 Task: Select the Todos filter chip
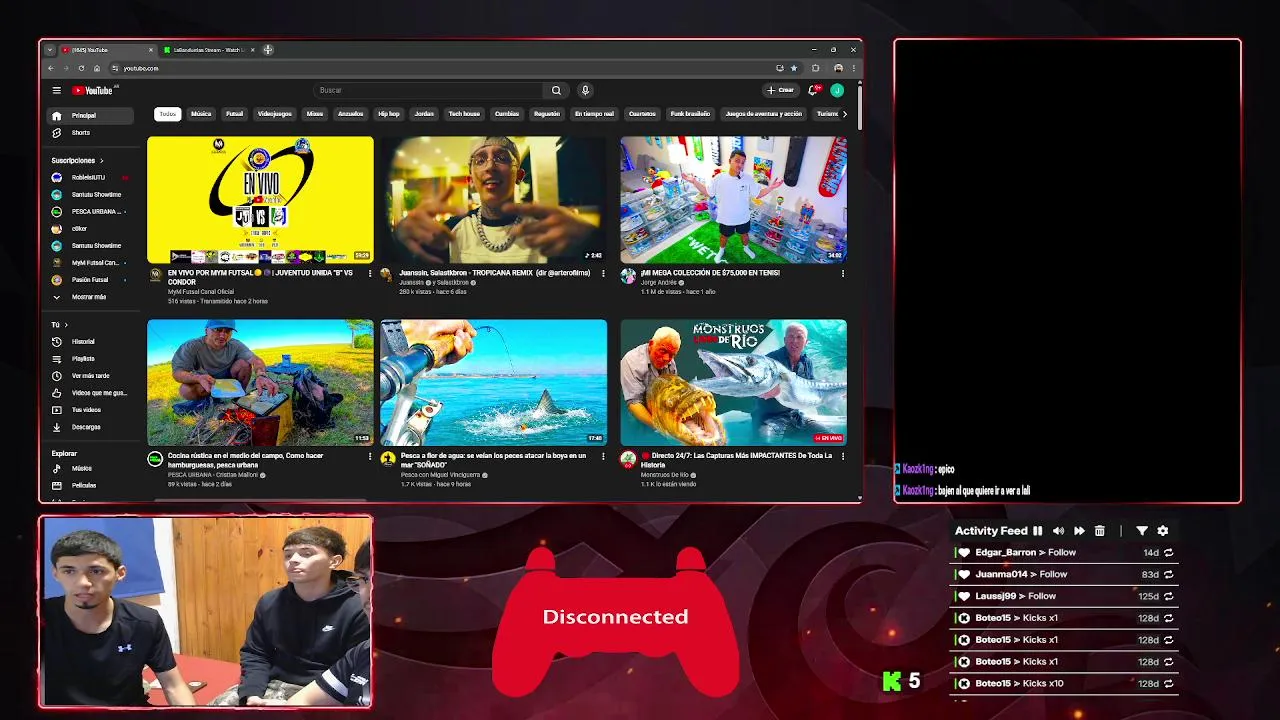tap(168, 114)
